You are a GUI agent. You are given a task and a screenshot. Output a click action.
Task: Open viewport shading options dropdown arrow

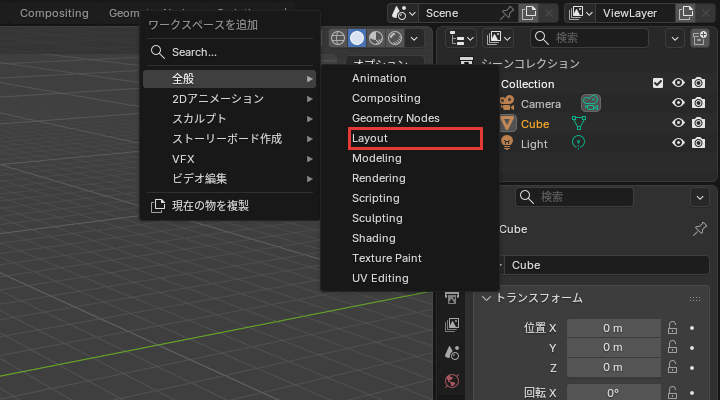(414, 39)
